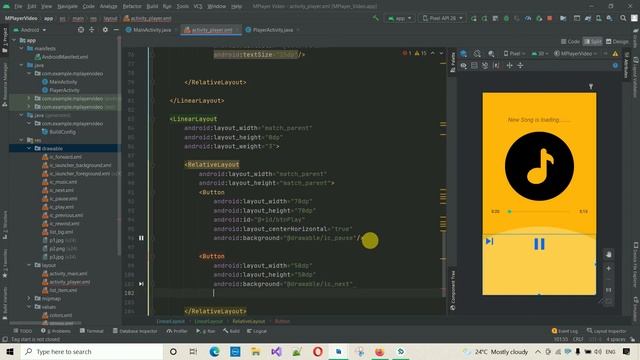
Task: Click the Sync project green hammer icon
Action: coord(376,18)
